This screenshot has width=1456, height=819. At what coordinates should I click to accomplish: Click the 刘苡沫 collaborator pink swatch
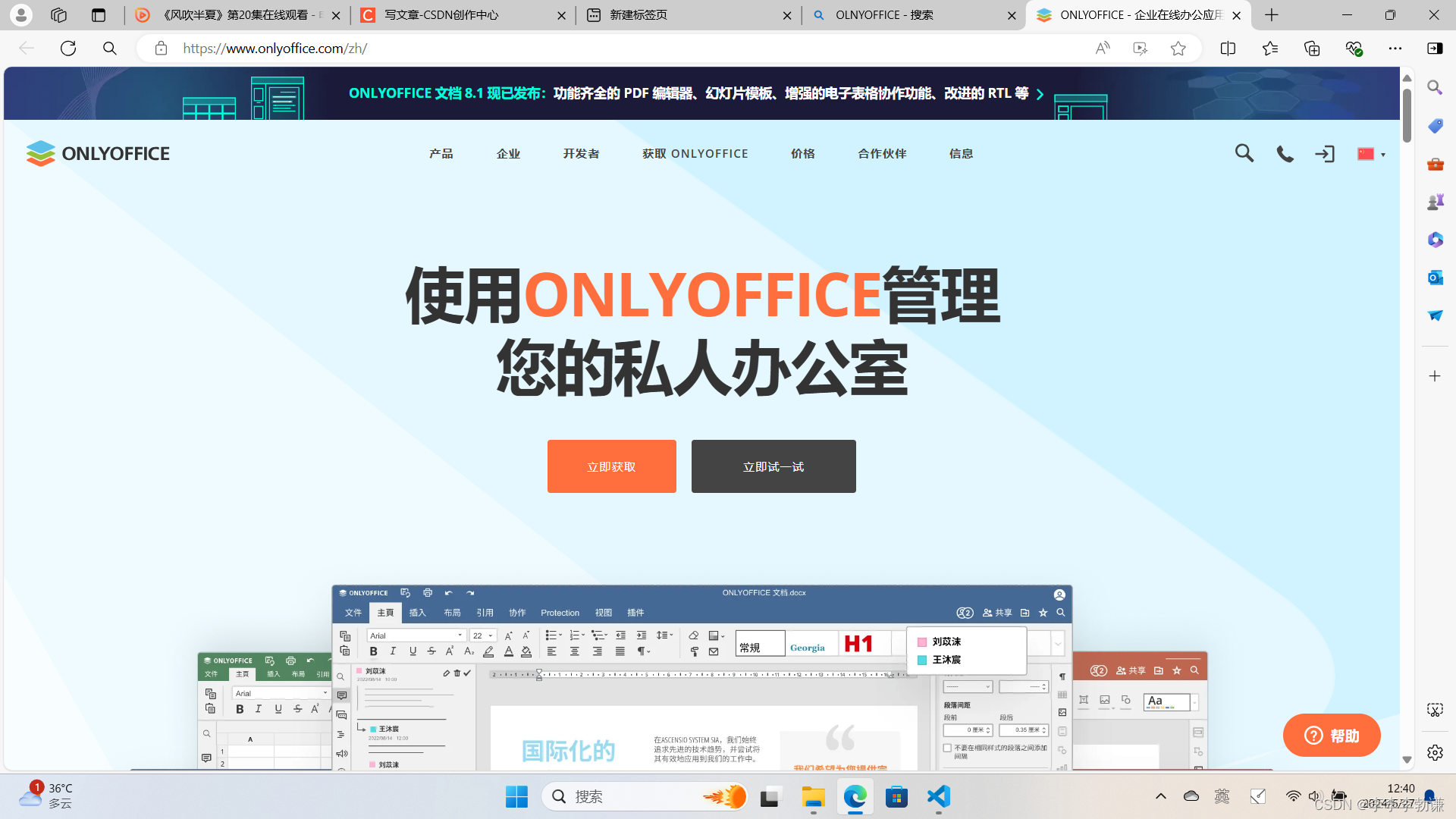922,642
